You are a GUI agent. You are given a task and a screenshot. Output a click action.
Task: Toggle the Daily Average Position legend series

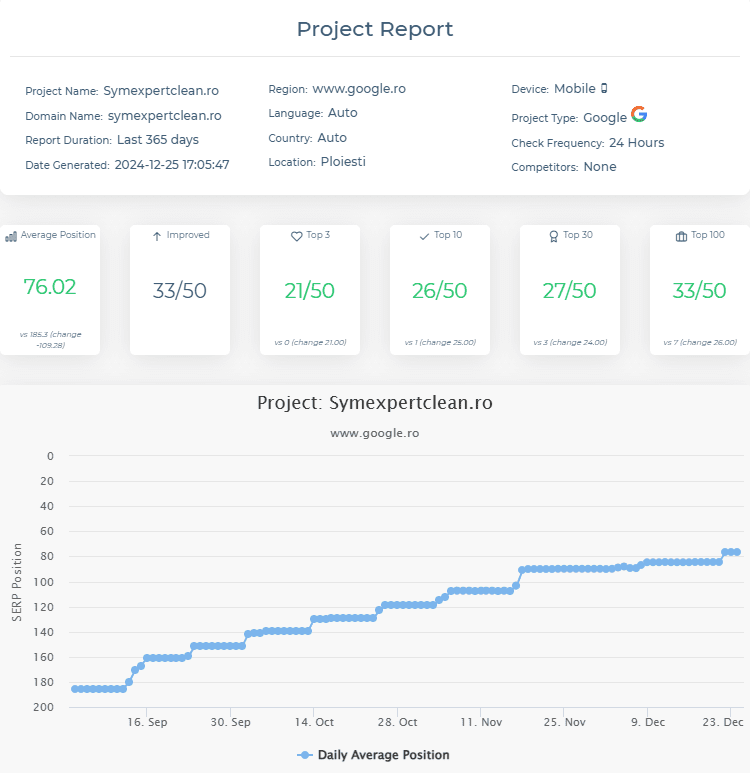374,755
